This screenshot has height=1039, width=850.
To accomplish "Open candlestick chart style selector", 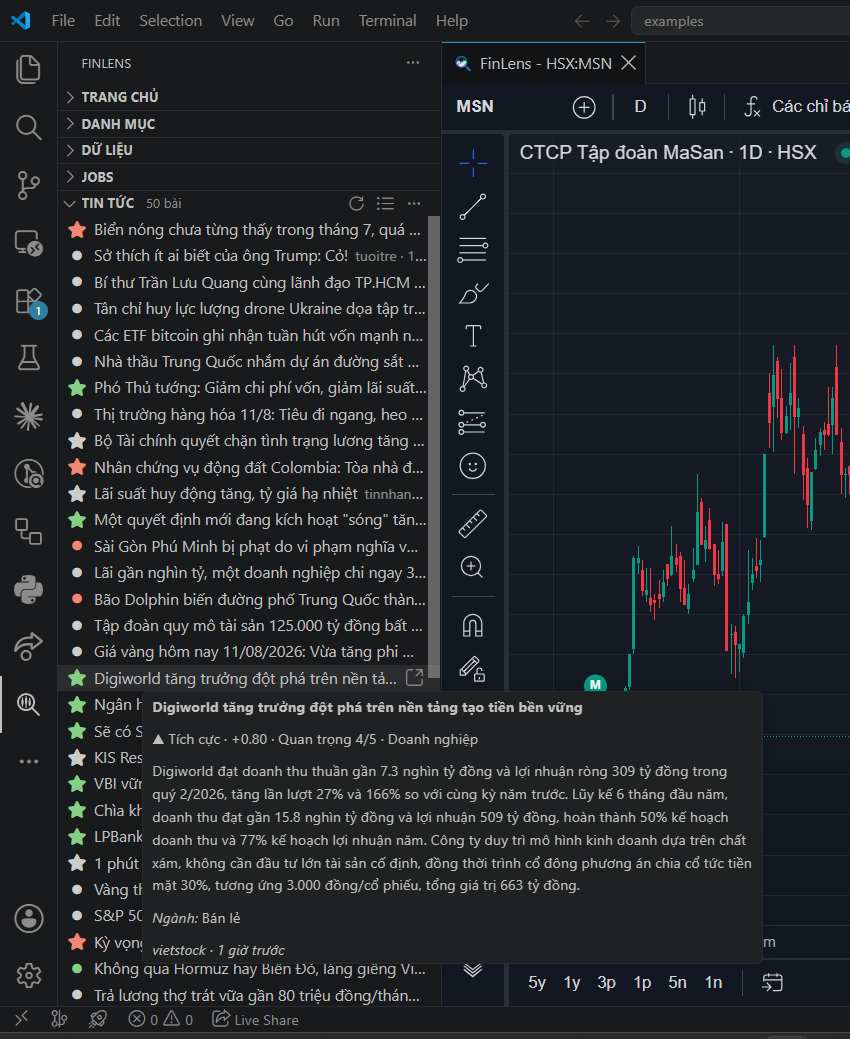I will 697,107.
